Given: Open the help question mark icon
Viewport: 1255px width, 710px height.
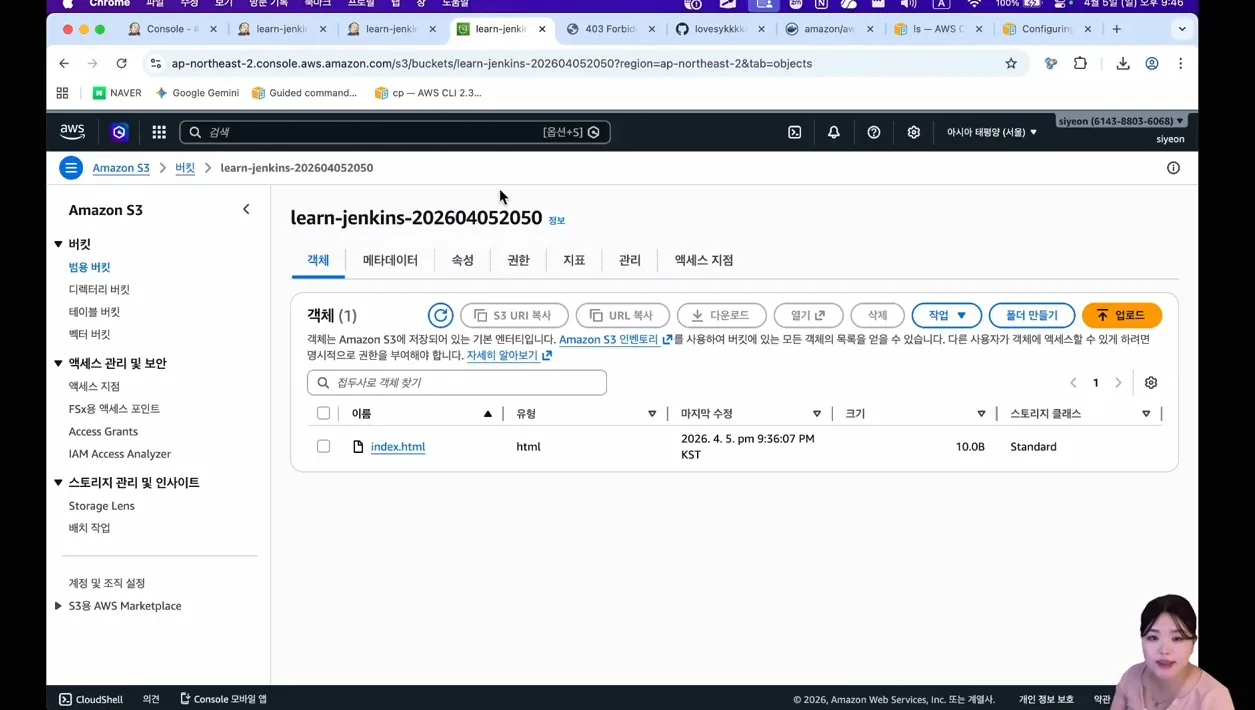Looking at the screenshot, I should coord(874,132).
